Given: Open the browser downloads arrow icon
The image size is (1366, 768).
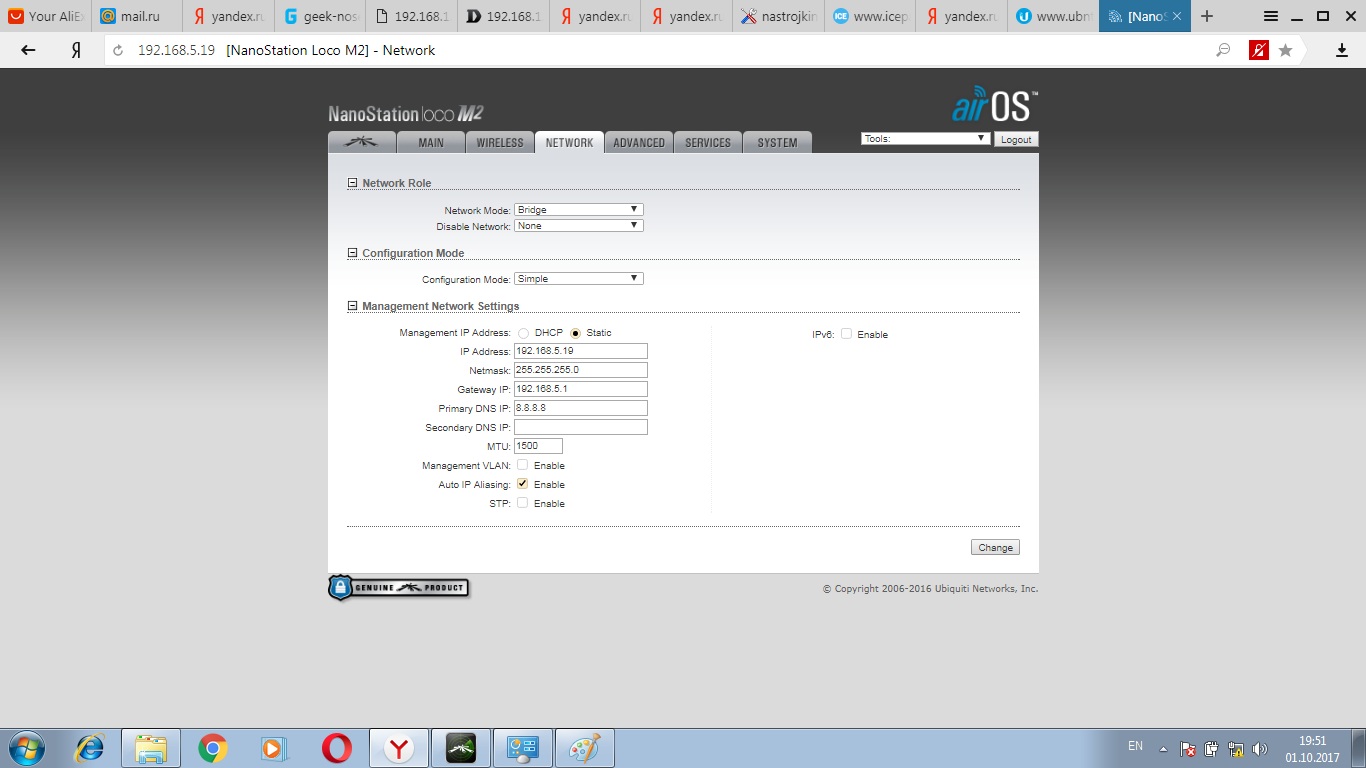Looking at the screenshot, I should (1342, 50).
